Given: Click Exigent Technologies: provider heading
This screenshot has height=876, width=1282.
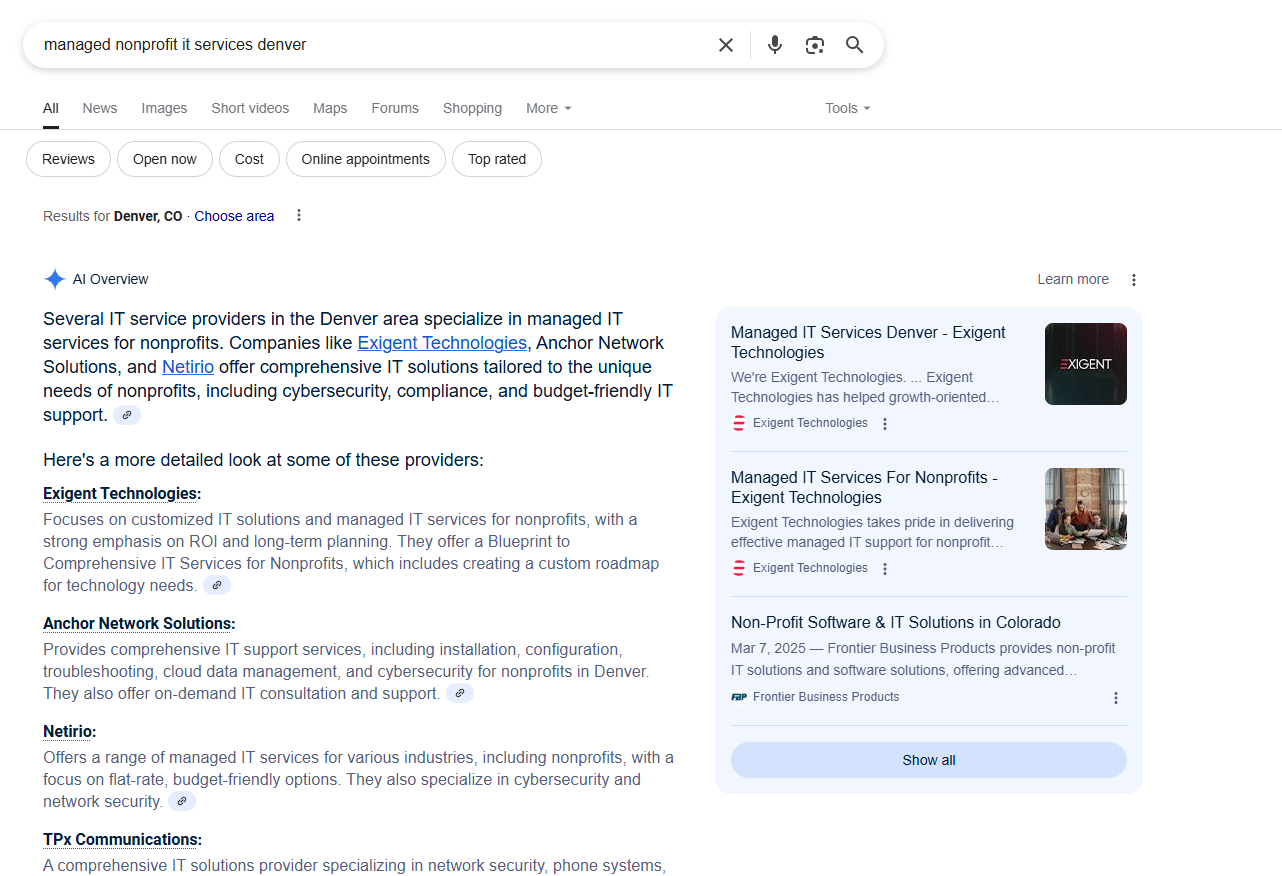Looking at the screenshot, I should (122, 493).
